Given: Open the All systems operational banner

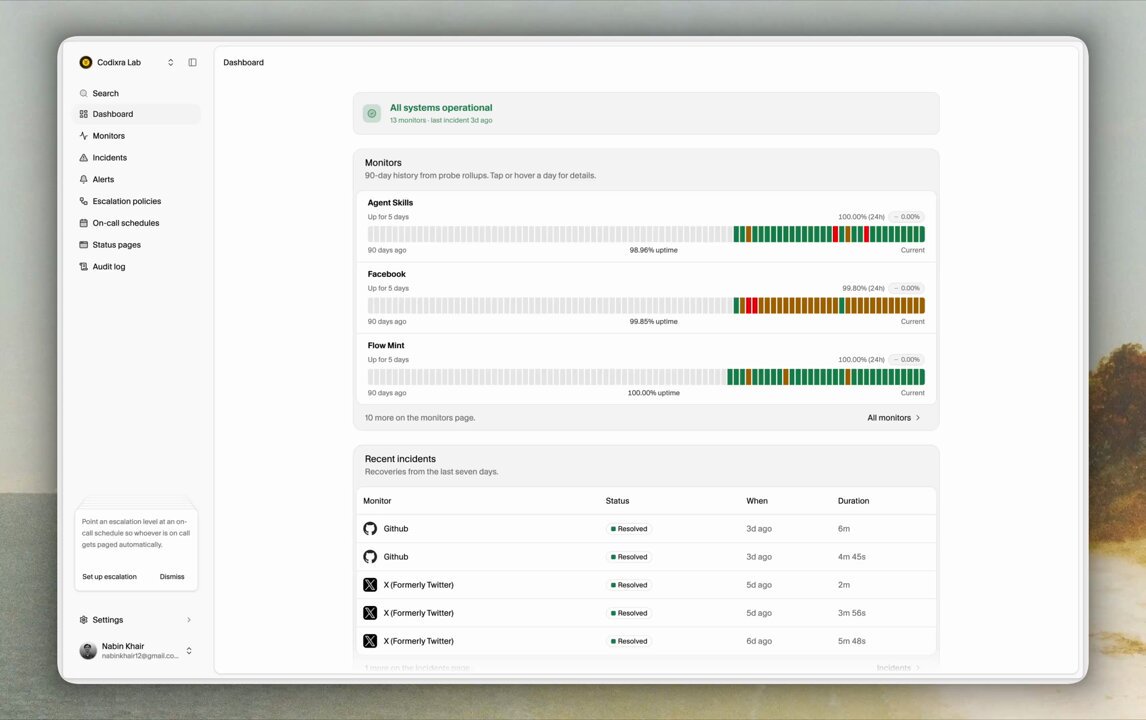Looking at the screenshot, I should coord(646,113).
